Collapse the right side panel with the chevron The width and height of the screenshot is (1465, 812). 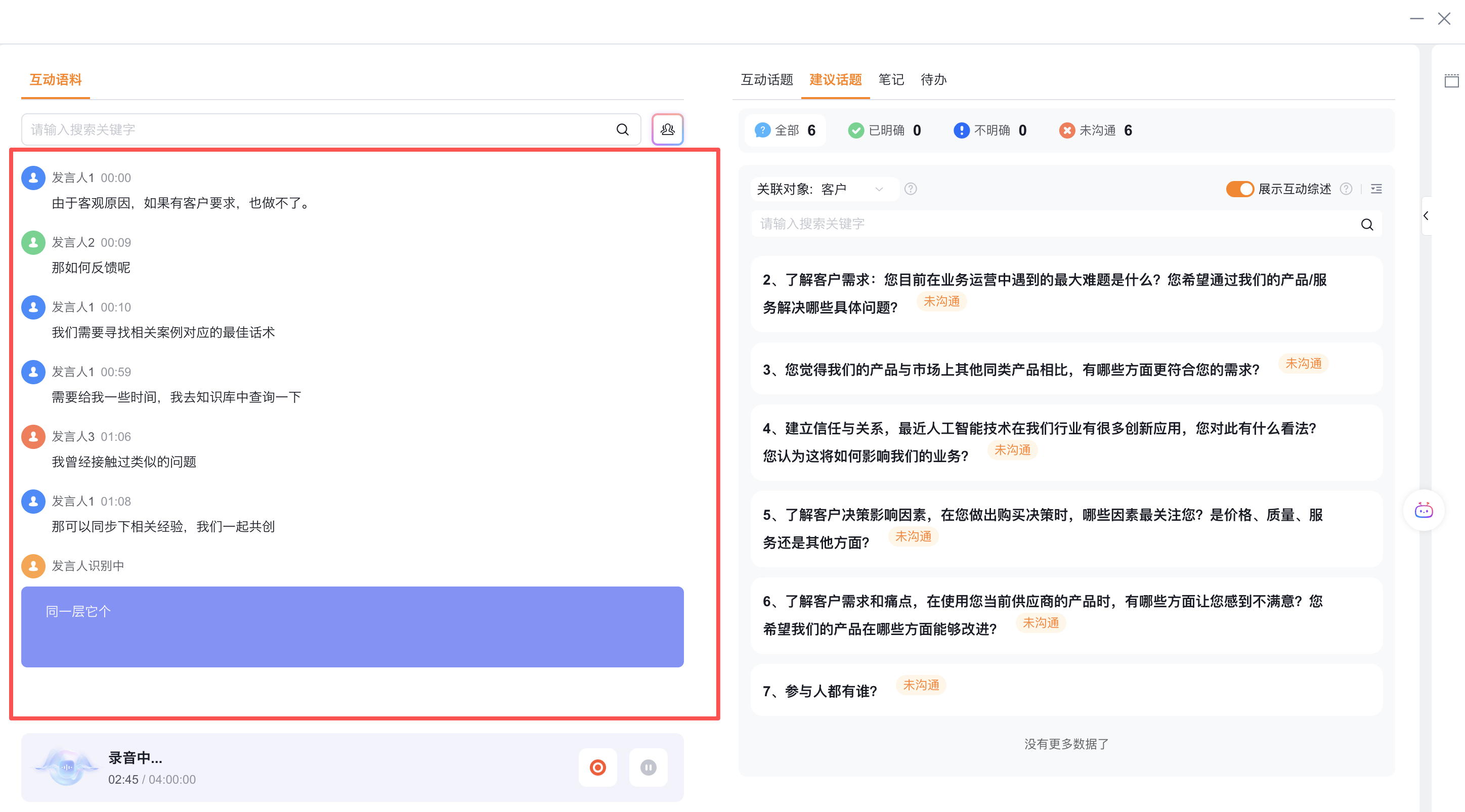tap(1426, 215)
